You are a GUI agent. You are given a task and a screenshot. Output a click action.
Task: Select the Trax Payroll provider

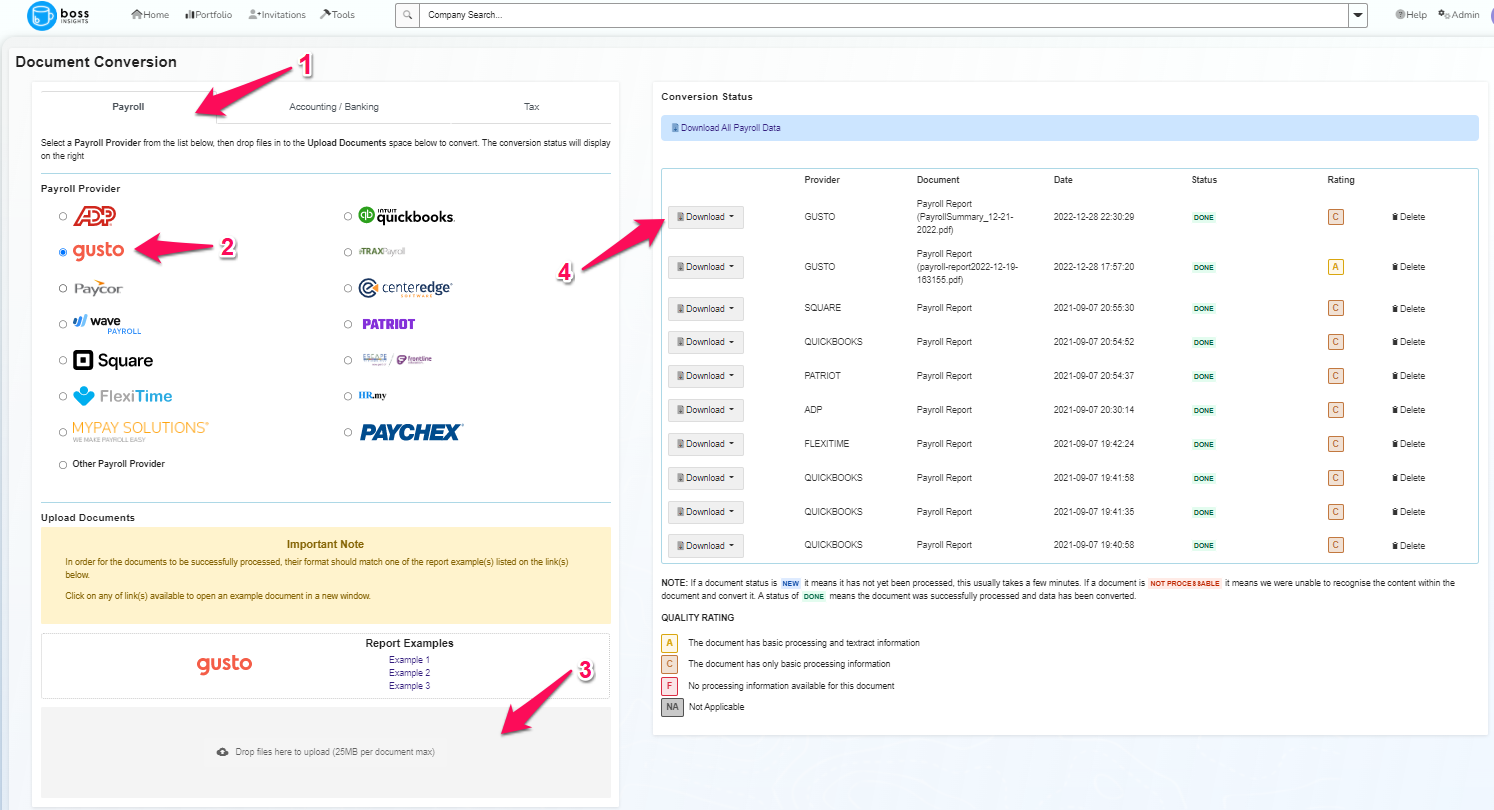pos(348,252)
